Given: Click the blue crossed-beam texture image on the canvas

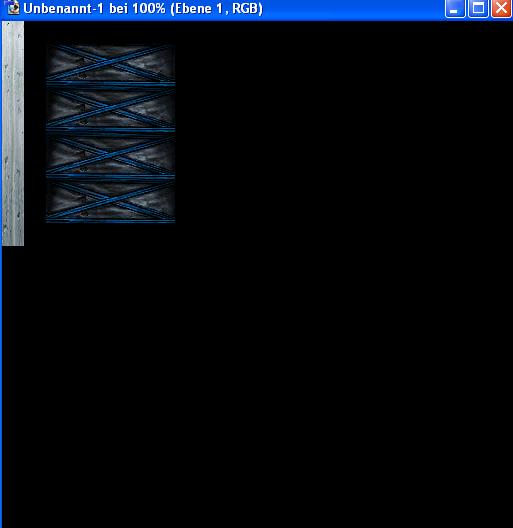Looking at the screenshot, I should click(110, 134).
